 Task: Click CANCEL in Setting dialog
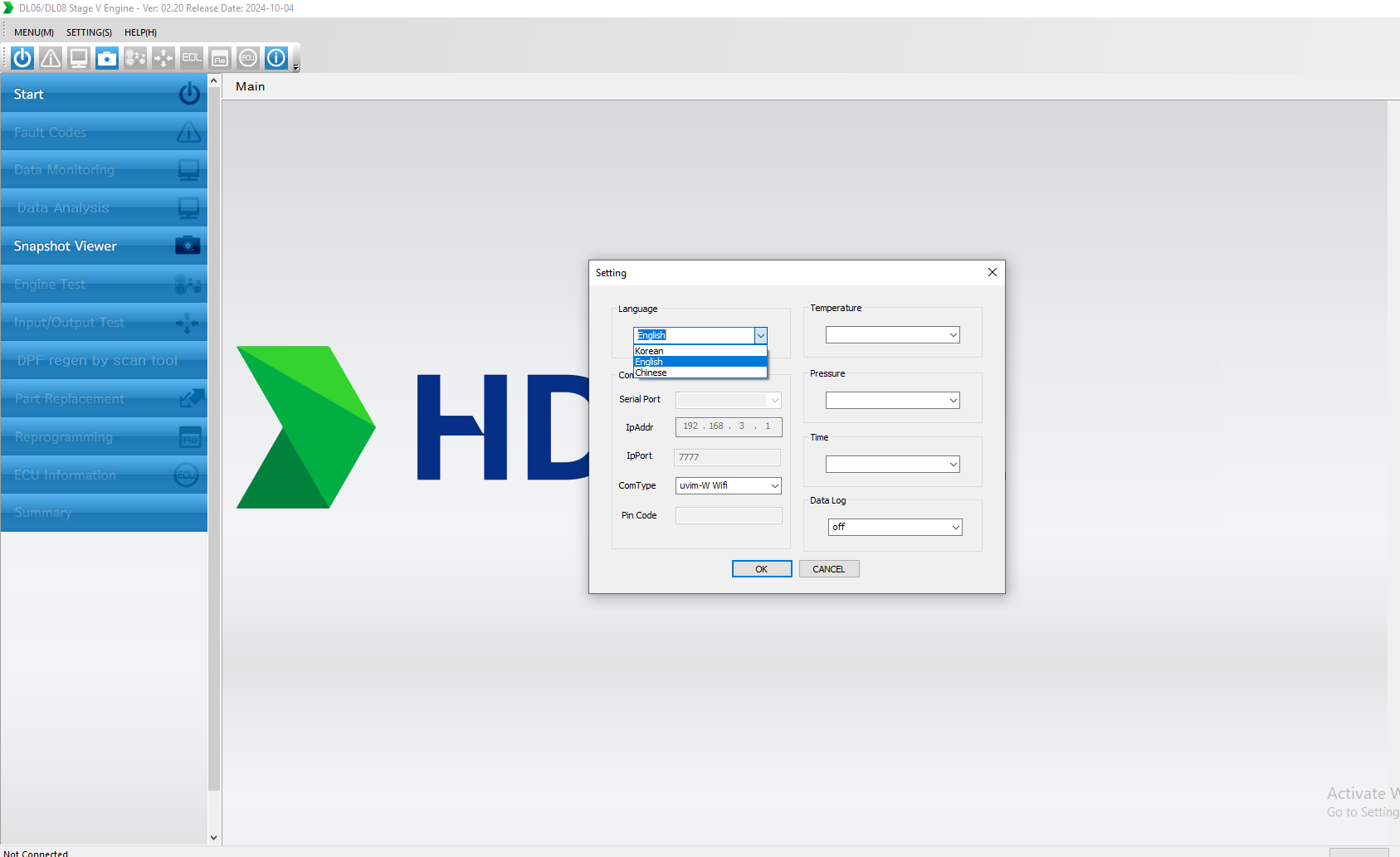click(829, 569)
